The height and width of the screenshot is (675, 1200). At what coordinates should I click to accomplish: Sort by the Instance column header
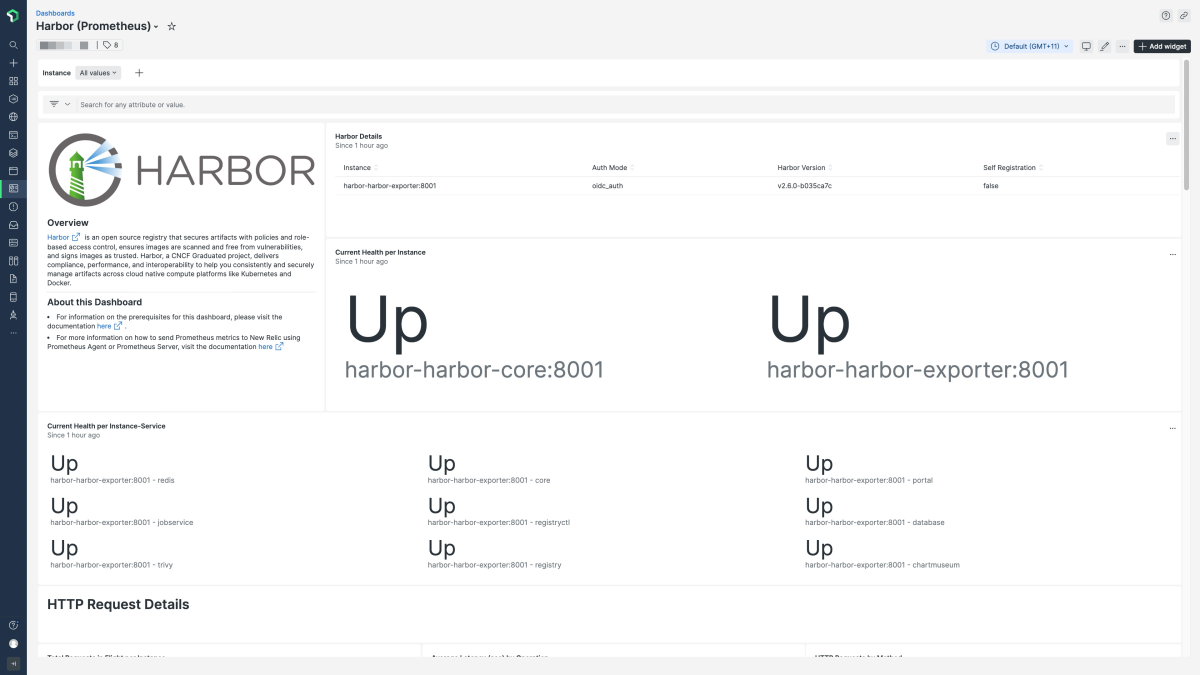pyautogui.click(x=361, y=167)
